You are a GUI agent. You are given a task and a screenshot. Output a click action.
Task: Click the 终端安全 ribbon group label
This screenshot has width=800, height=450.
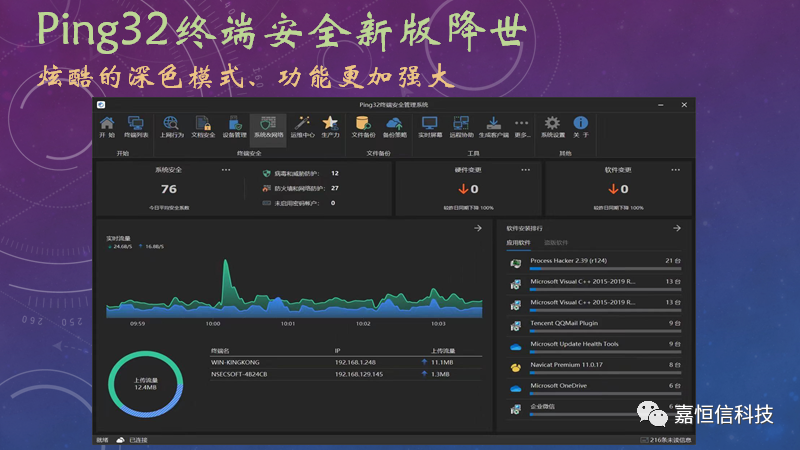(249, 153)
